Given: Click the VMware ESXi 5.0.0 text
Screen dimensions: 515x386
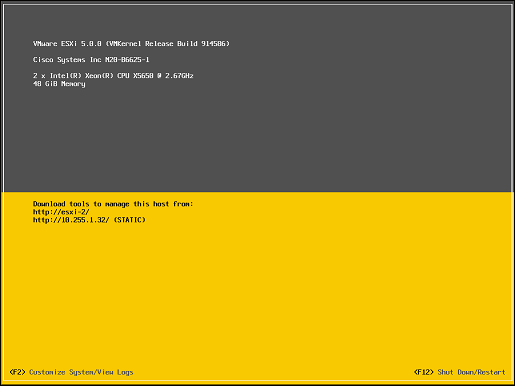Looking at the screenshot, I should (x=67, y=44).
